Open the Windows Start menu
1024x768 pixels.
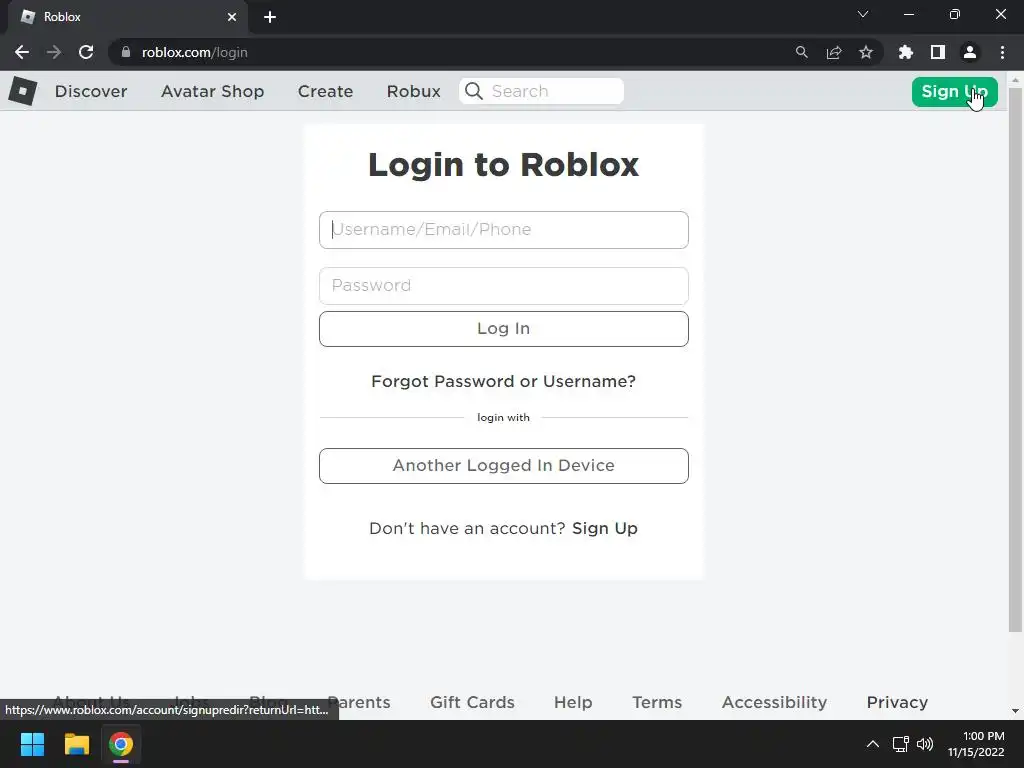(x=33, y=744)
